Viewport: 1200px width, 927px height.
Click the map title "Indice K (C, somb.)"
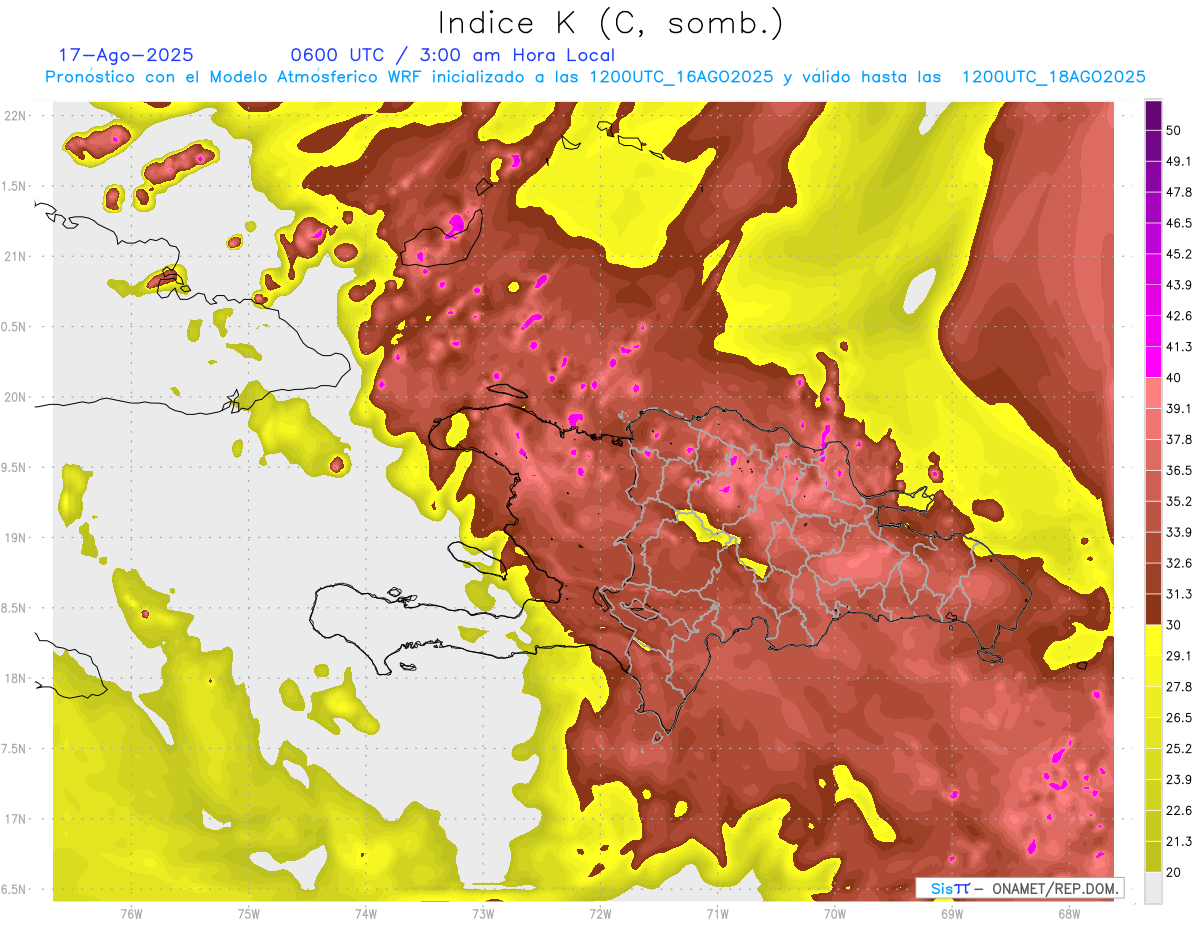tap(610, 22)
